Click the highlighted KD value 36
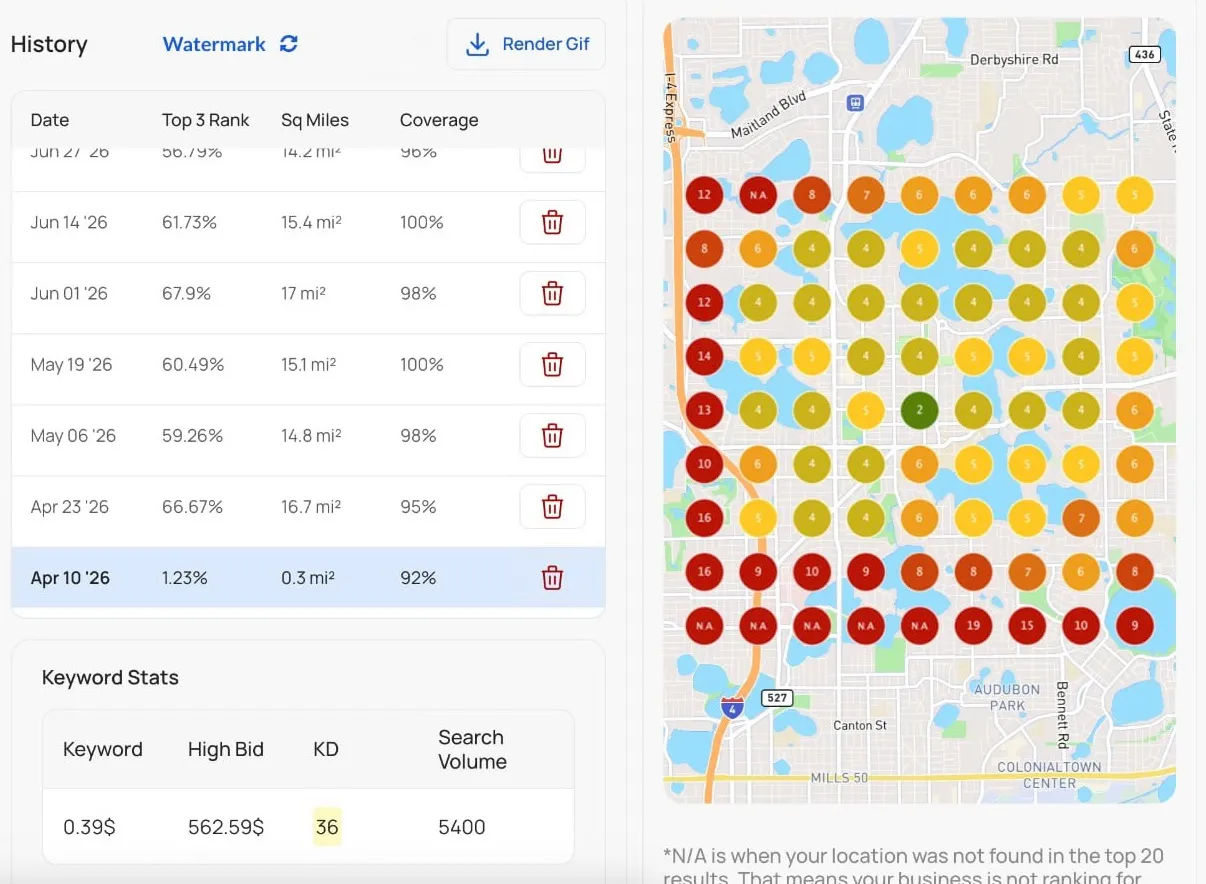This screenshot has width=1206, height=884. pos(327,827)
